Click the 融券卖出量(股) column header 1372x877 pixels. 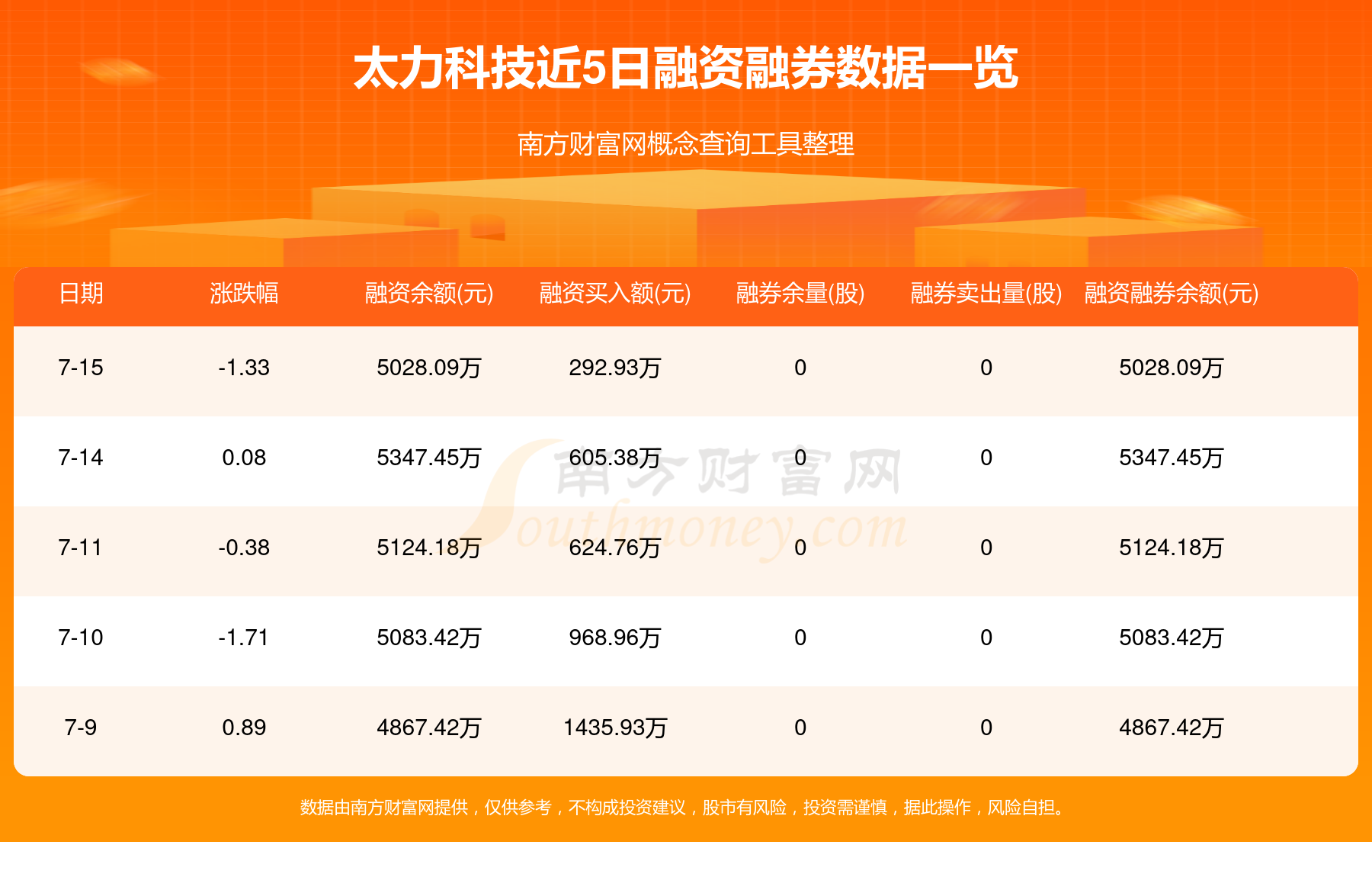pos(986,293)
